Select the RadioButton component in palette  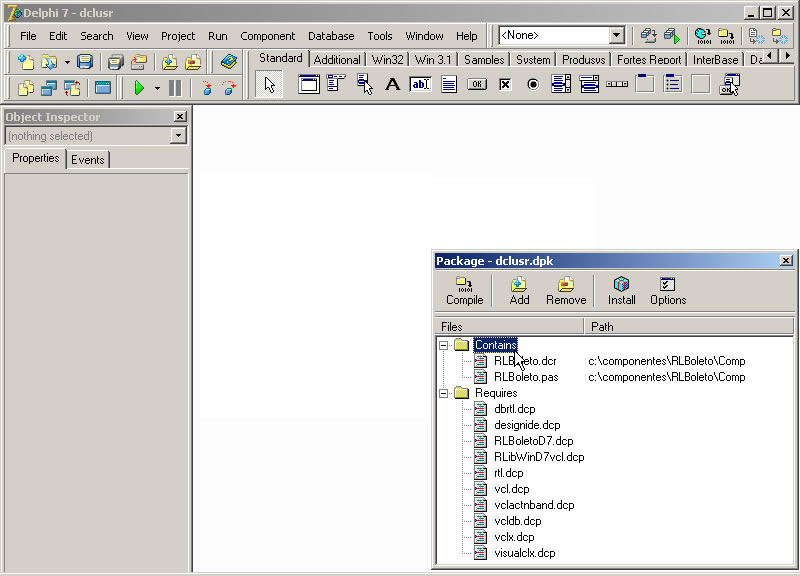533,85
